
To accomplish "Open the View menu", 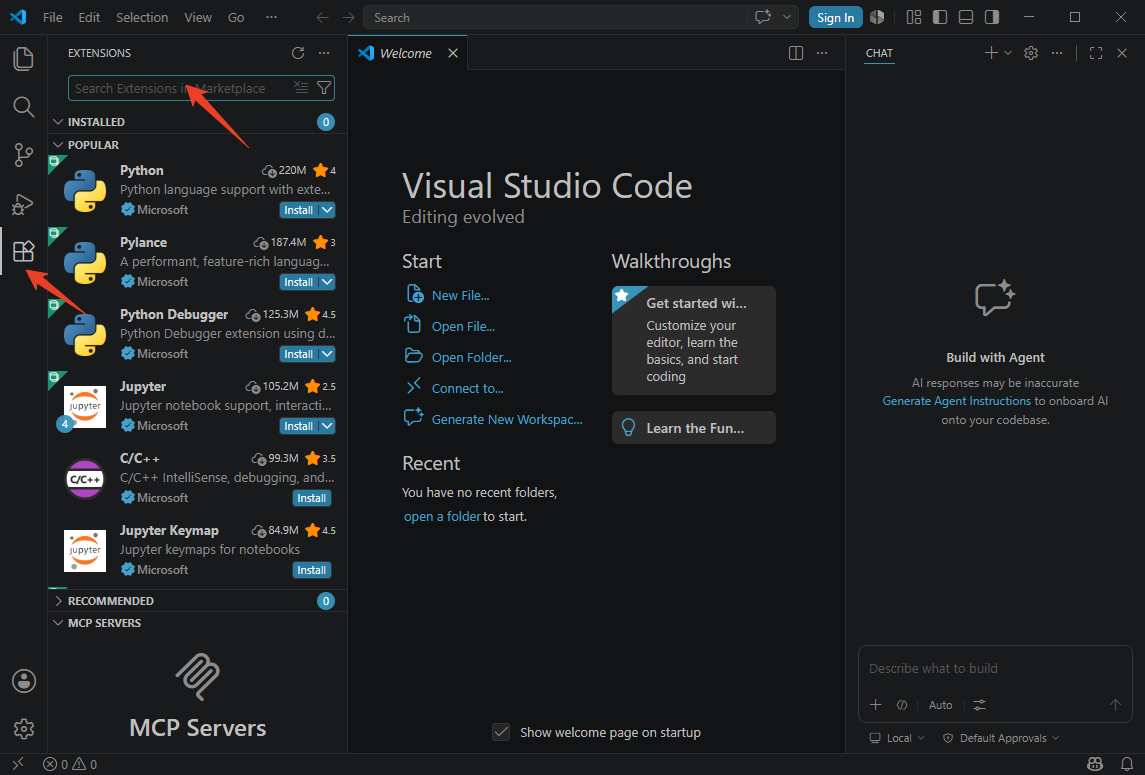I will (198, 18).
